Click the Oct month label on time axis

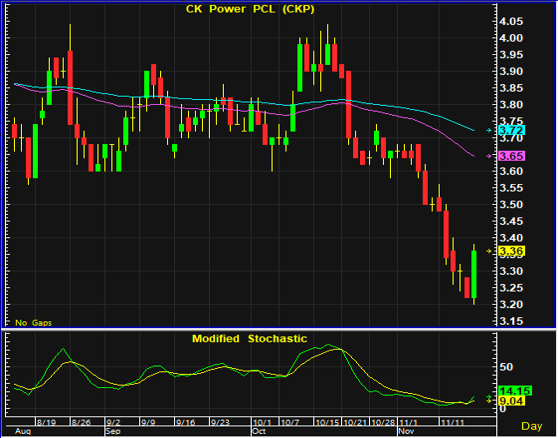click(259, 431)
